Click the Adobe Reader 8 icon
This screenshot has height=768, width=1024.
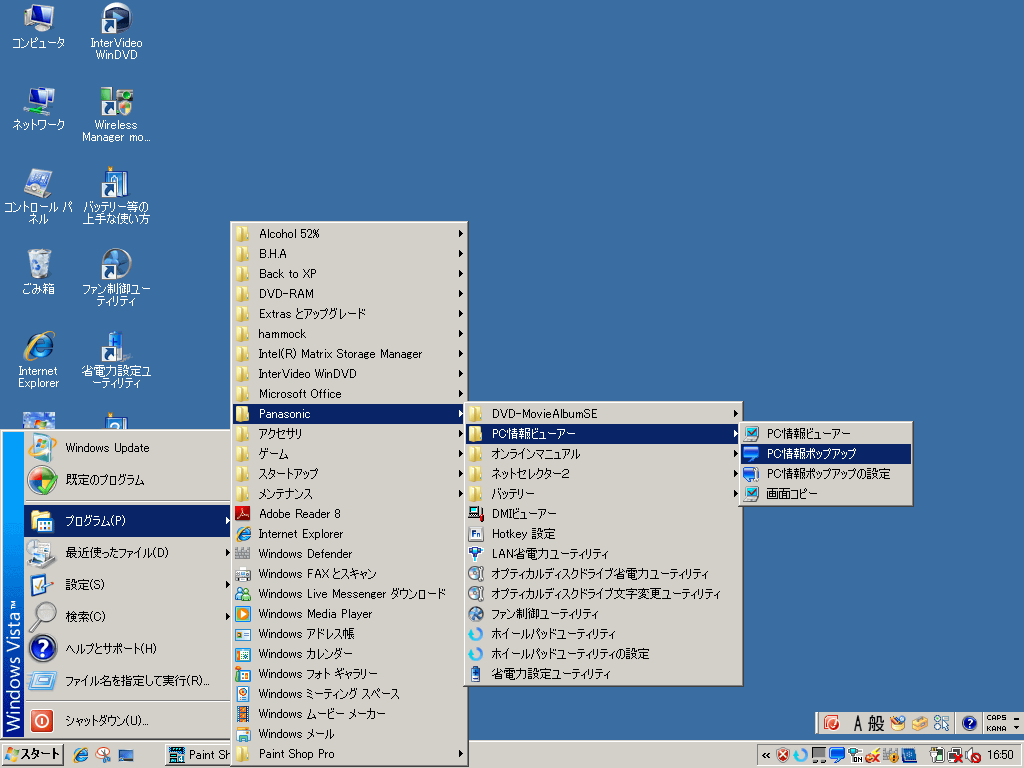[243, 514]
